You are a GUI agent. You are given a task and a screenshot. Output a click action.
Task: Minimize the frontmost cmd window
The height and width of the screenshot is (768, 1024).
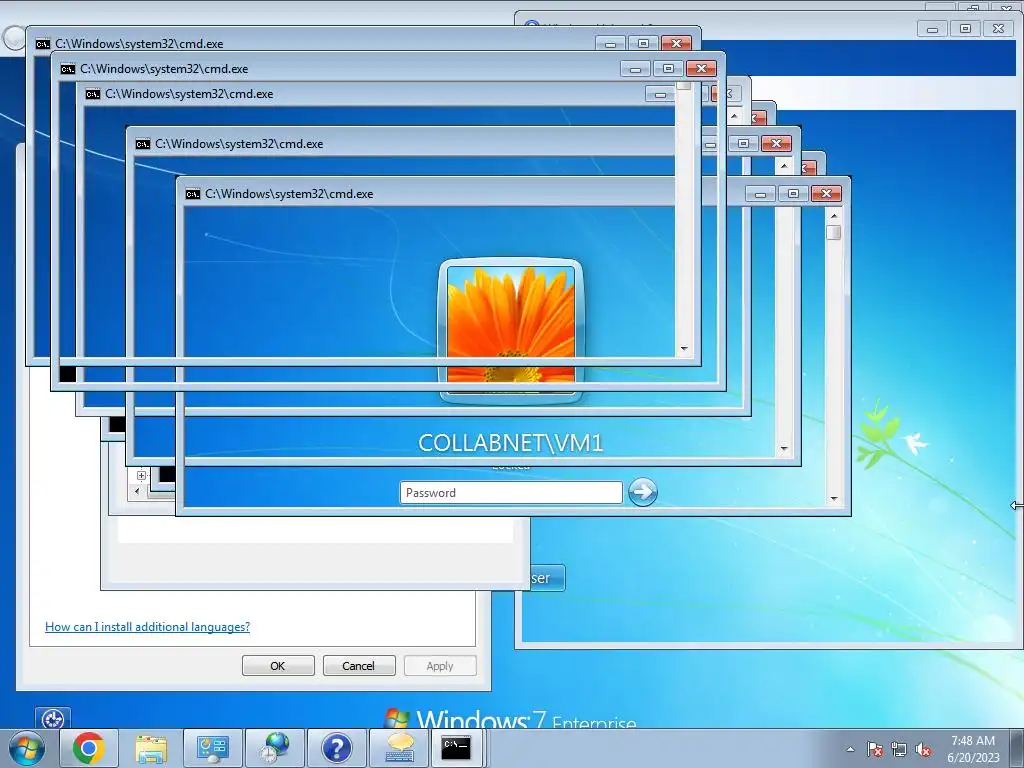click(760, 194)
